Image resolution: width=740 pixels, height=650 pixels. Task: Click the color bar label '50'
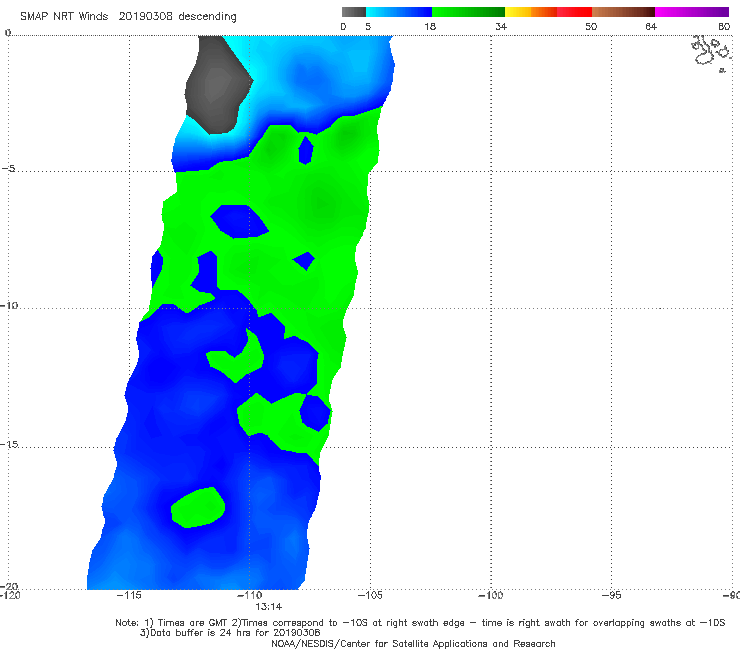pos(591,27)
